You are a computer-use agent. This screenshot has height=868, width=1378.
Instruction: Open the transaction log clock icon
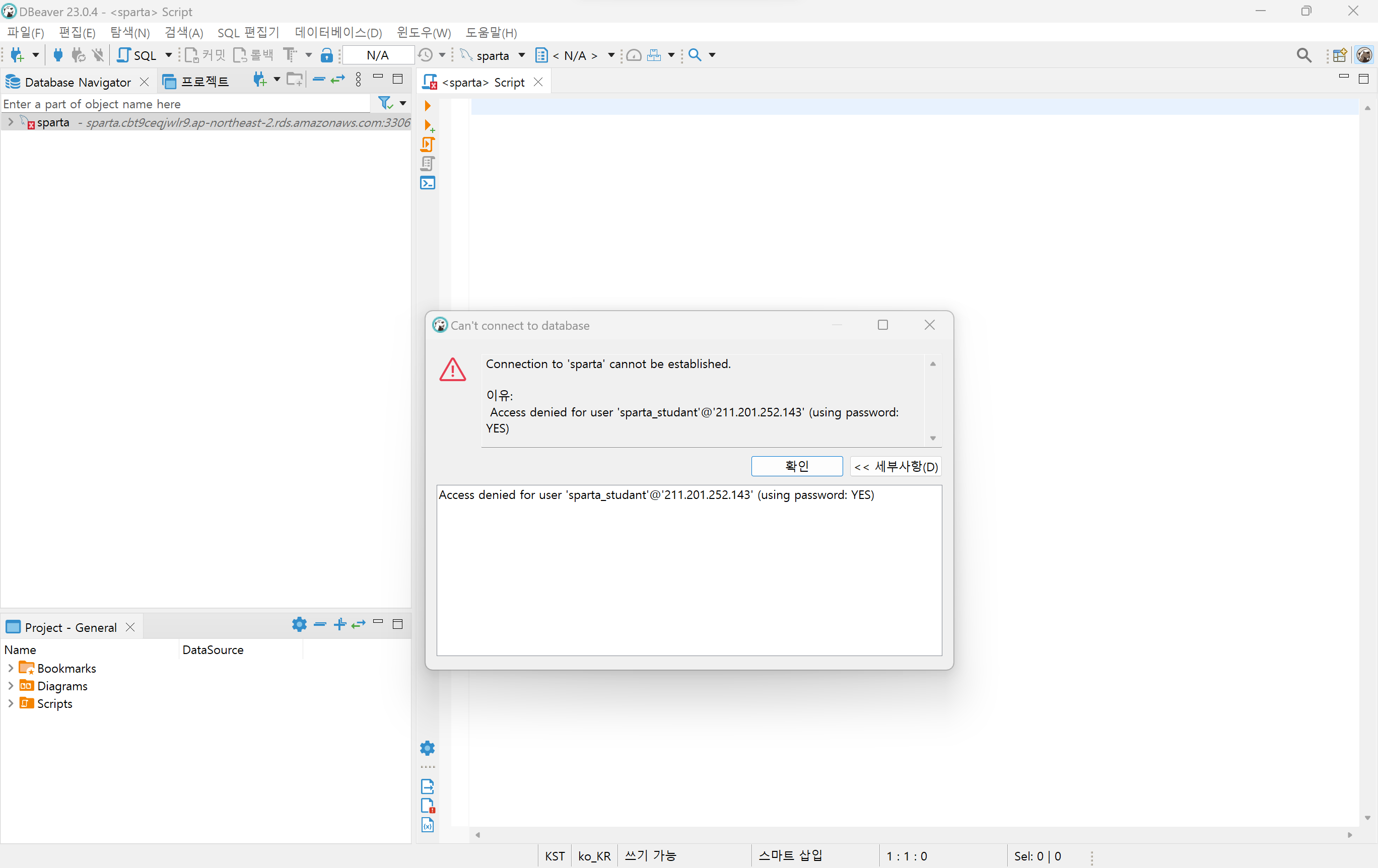(x=425, y=55)
